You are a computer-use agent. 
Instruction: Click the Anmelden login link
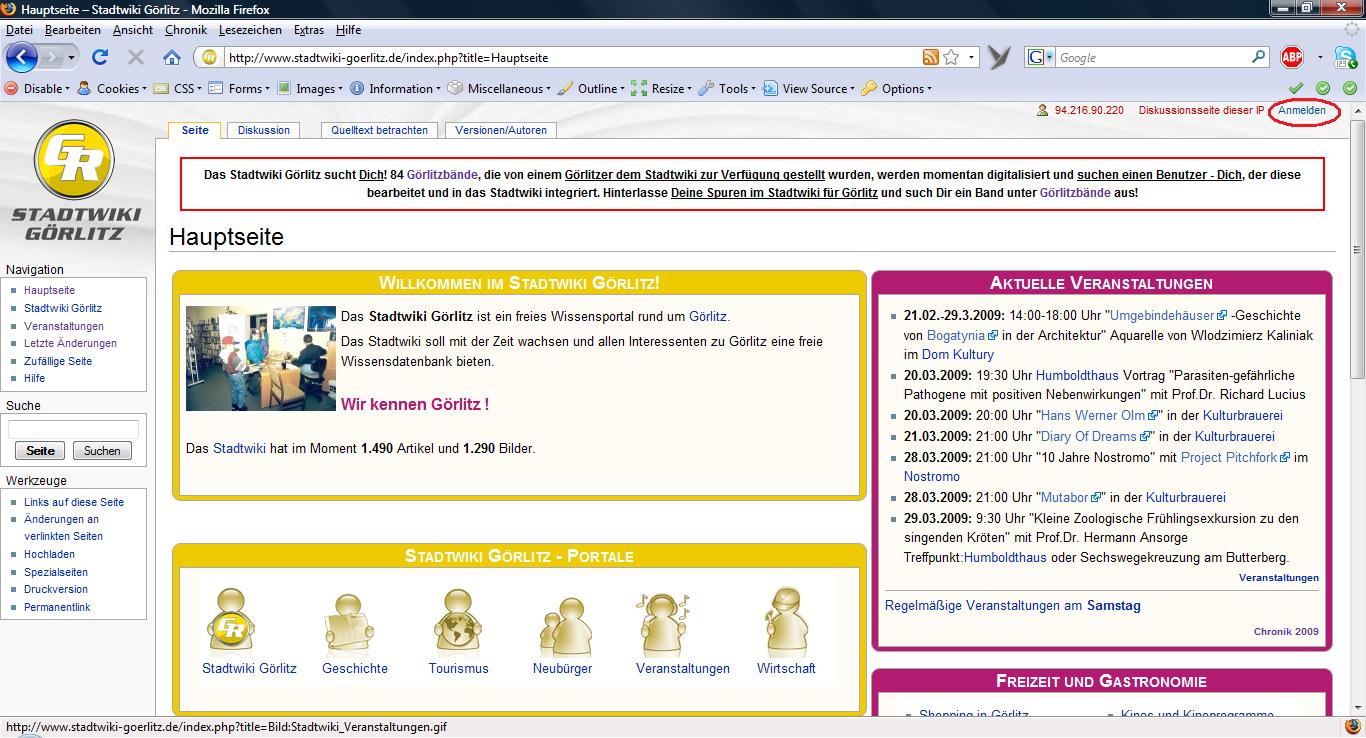click(1302, 111)
